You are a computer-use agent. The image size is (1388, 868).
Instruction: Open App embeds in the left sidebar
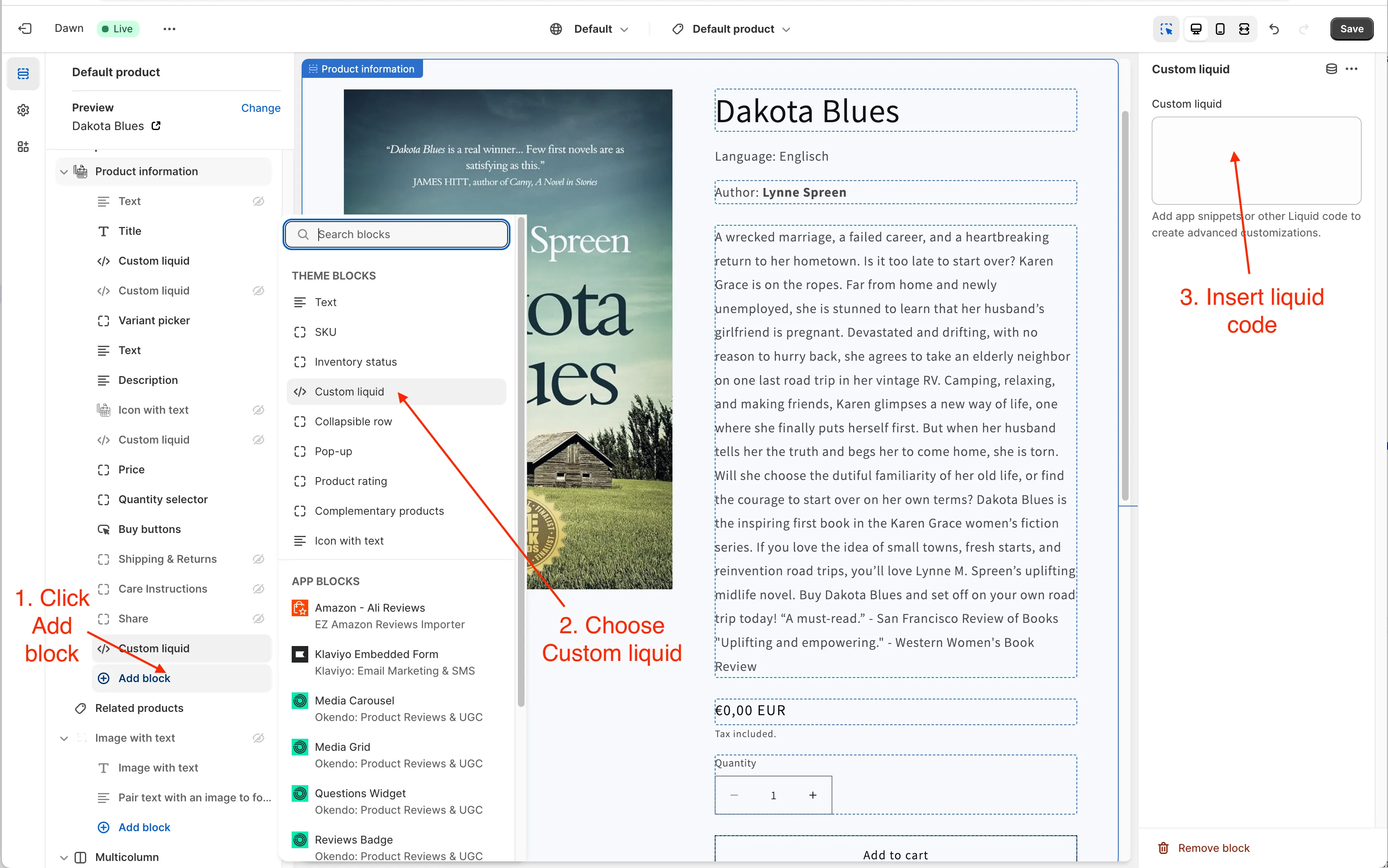(23, 146)
